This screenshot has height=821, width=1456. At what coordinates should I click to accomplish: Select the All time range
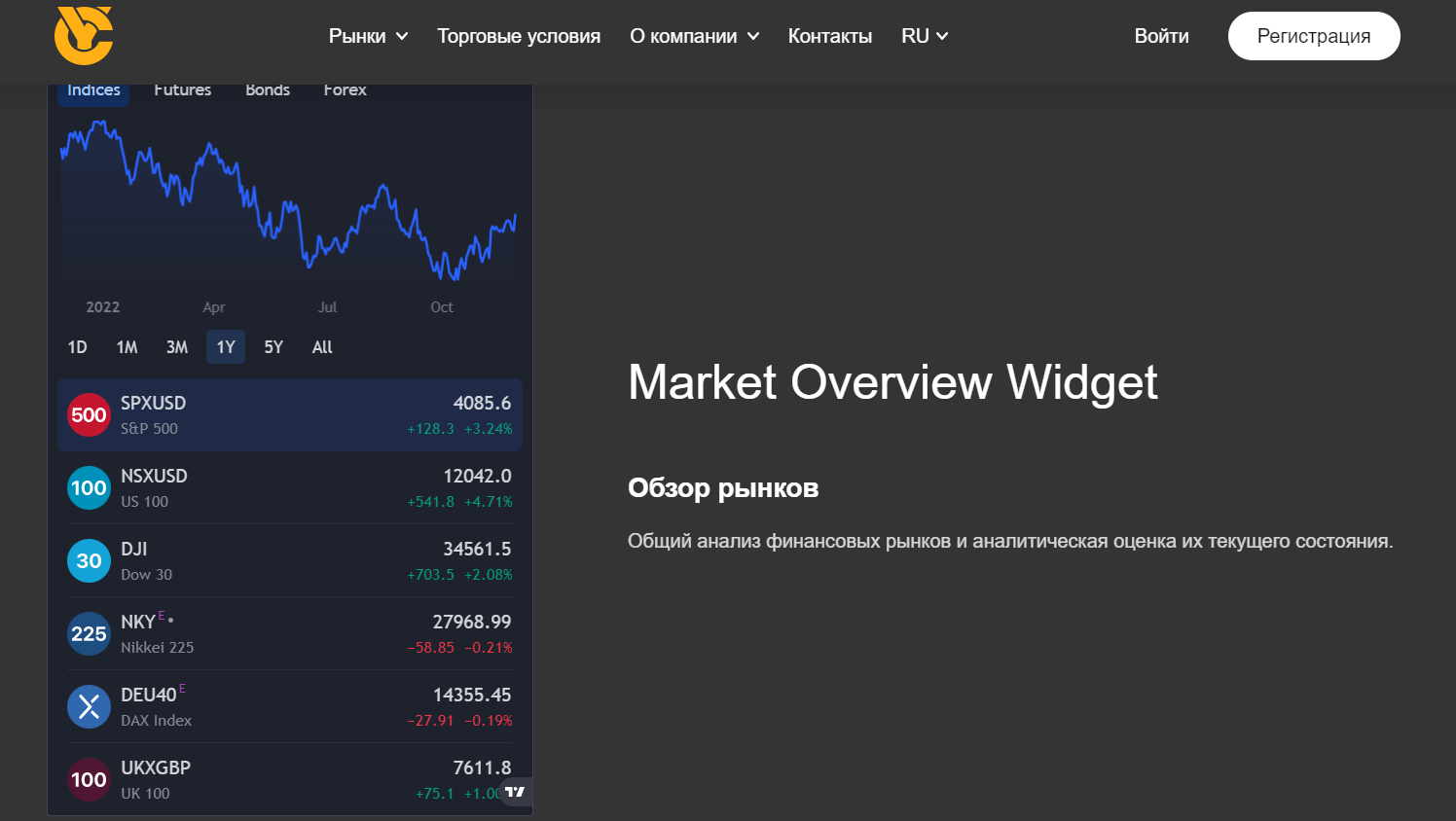(x=322, y=347)
